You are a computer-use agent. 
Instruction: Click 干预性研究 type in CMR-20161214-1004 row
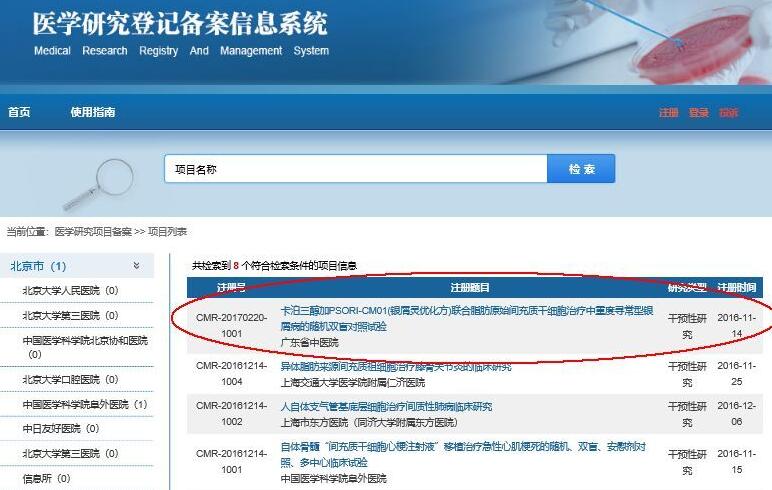pos(687,374)
